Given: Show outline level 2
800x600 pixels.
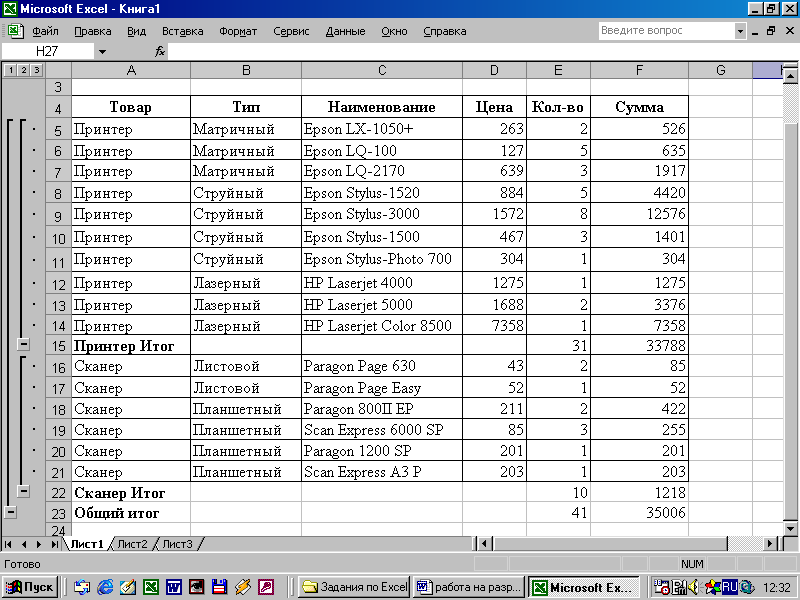Looking at the screenshot, I should pos(23,70).
